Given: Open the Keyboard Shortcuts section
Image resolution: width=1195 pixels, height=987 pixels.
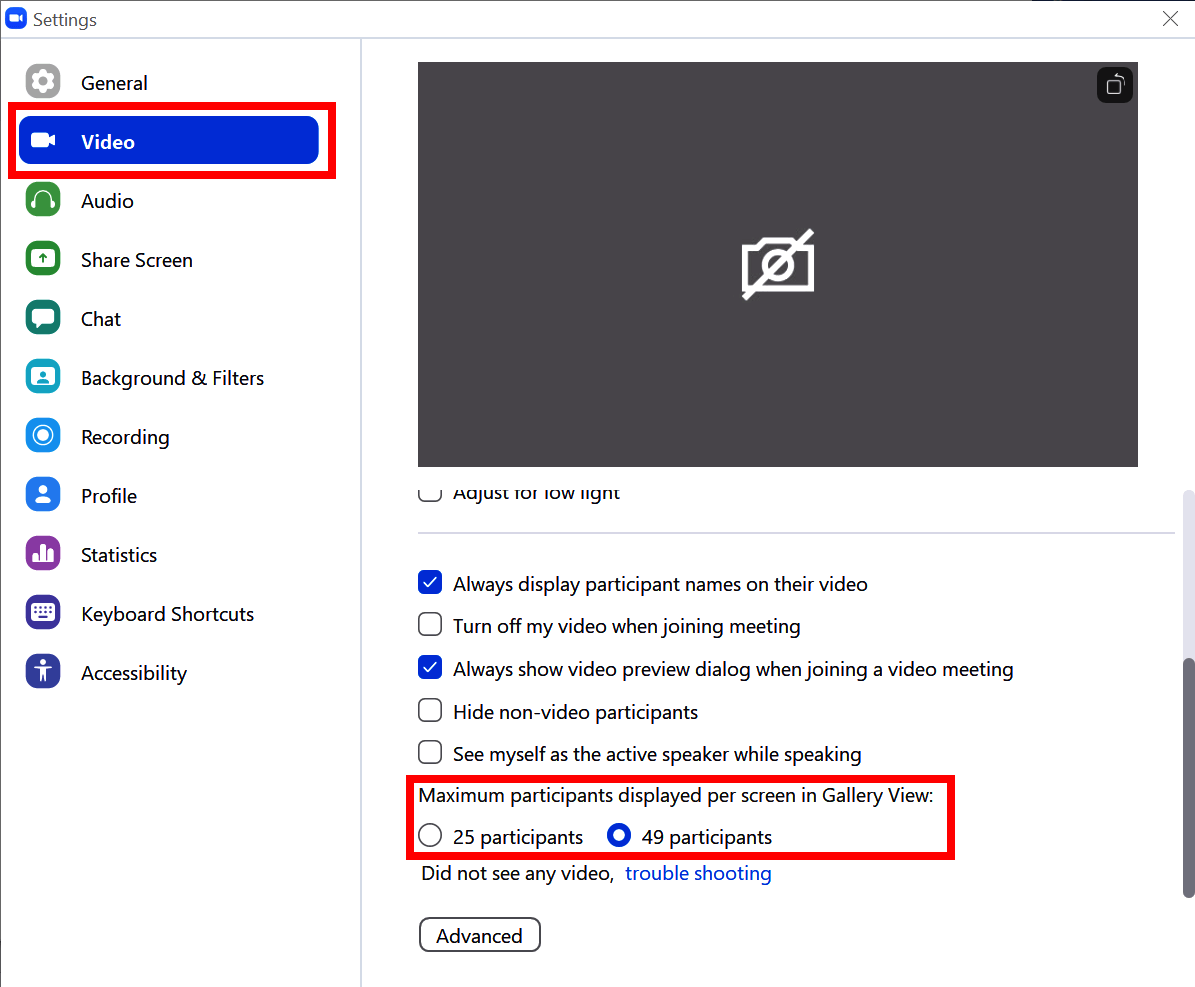Looking at the screenshot, I should 167,614.
